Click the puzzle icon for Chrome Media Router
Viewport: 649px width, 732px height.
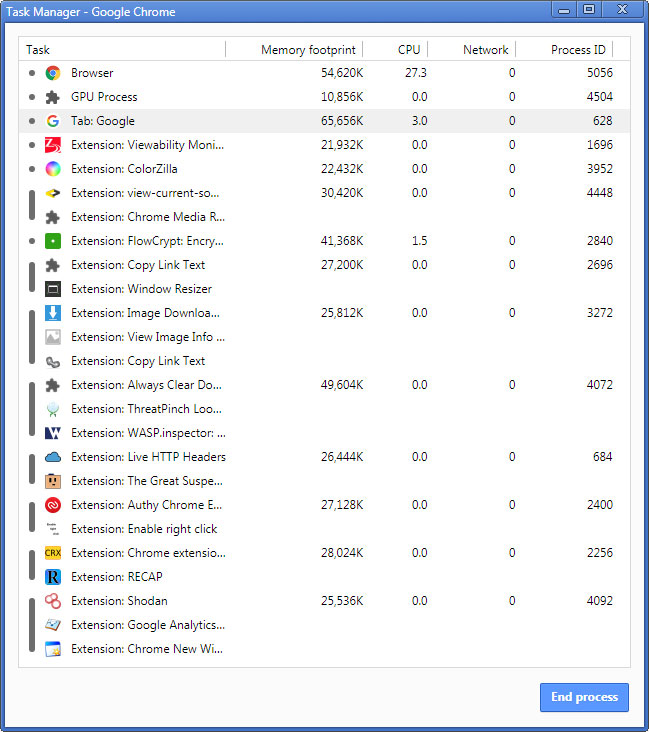tap(53, 217)
